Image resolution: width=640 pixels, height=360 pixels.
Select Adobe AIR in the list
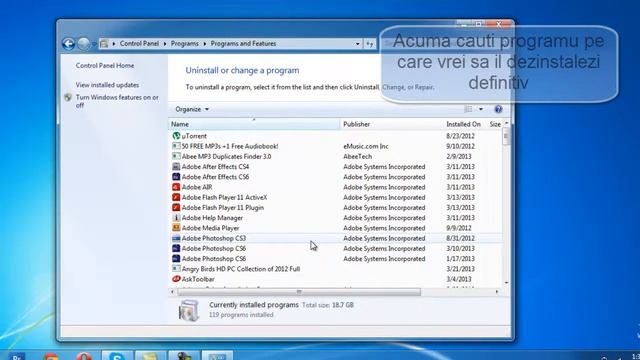pos(197,187)
